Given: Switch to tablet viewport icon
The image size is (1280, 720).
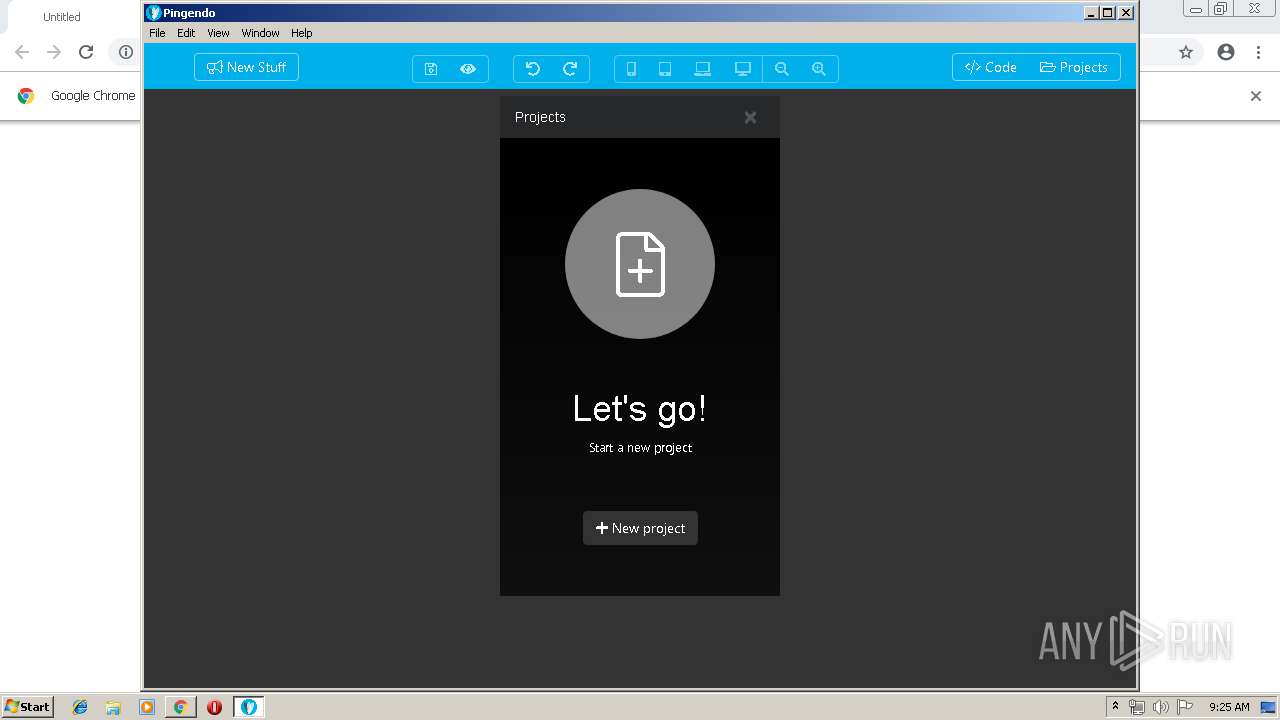Looking at the screenshot, I should tap(664, 68).
